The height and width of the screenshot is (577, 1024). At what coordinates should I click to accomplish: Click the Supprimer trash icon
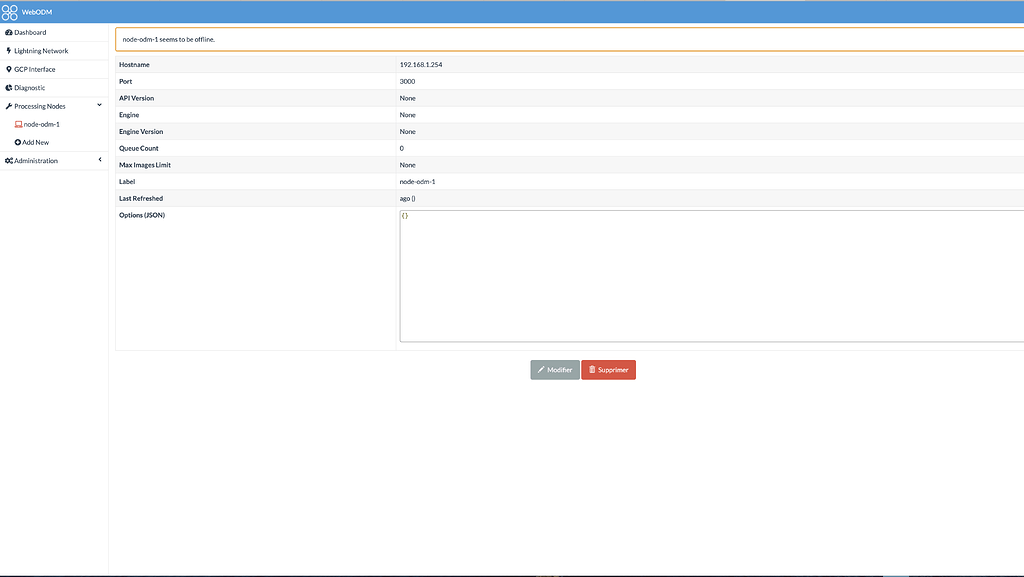tap(592, 369)
